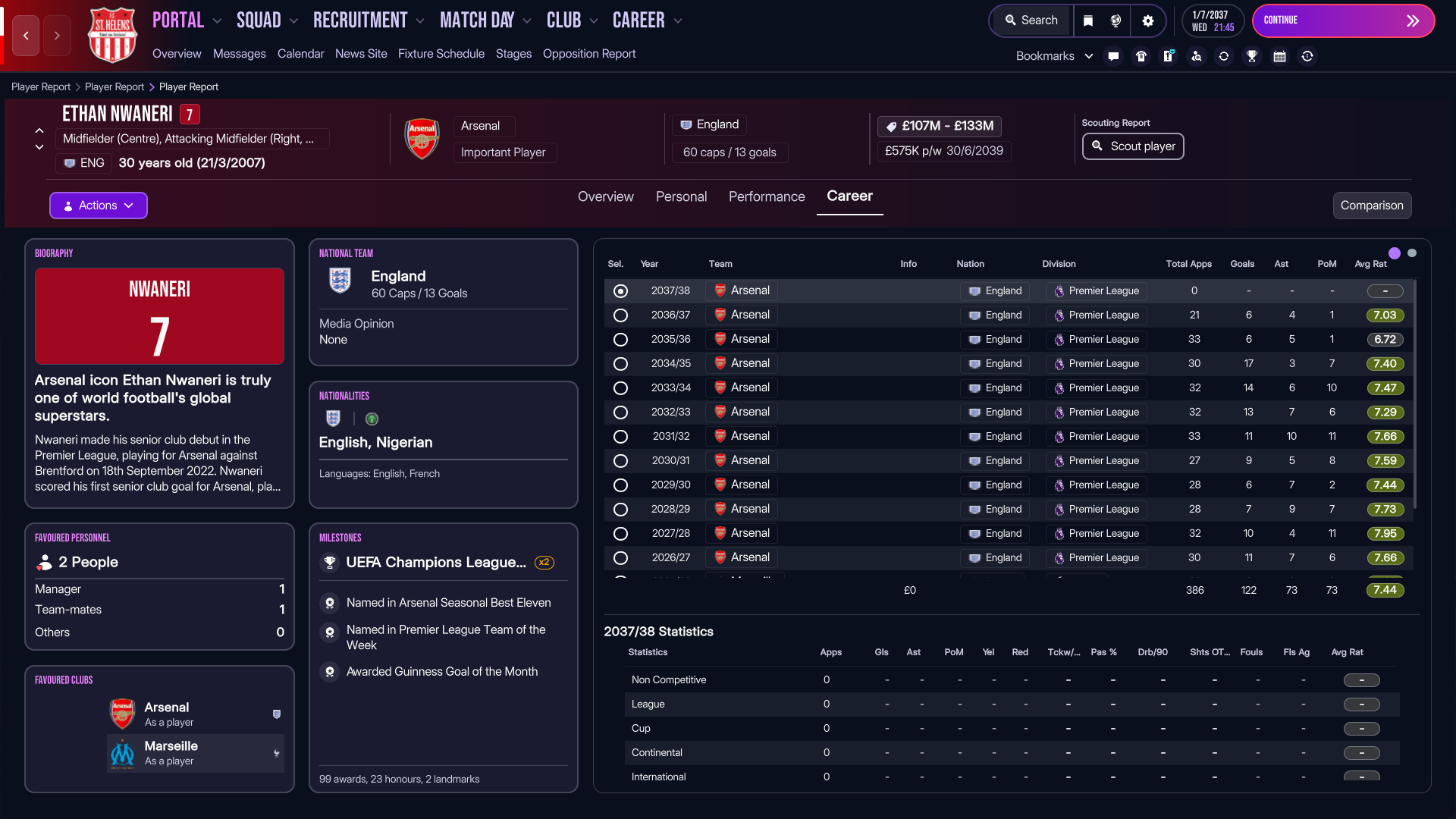Click the bookmark flag icon

[1088, 20]
